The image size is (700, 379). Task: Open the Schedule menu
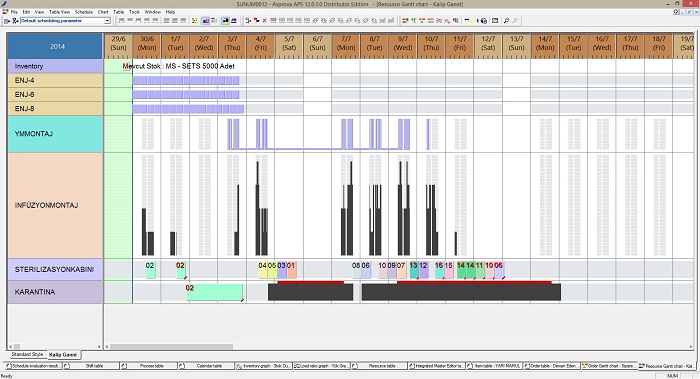(83, 12)
